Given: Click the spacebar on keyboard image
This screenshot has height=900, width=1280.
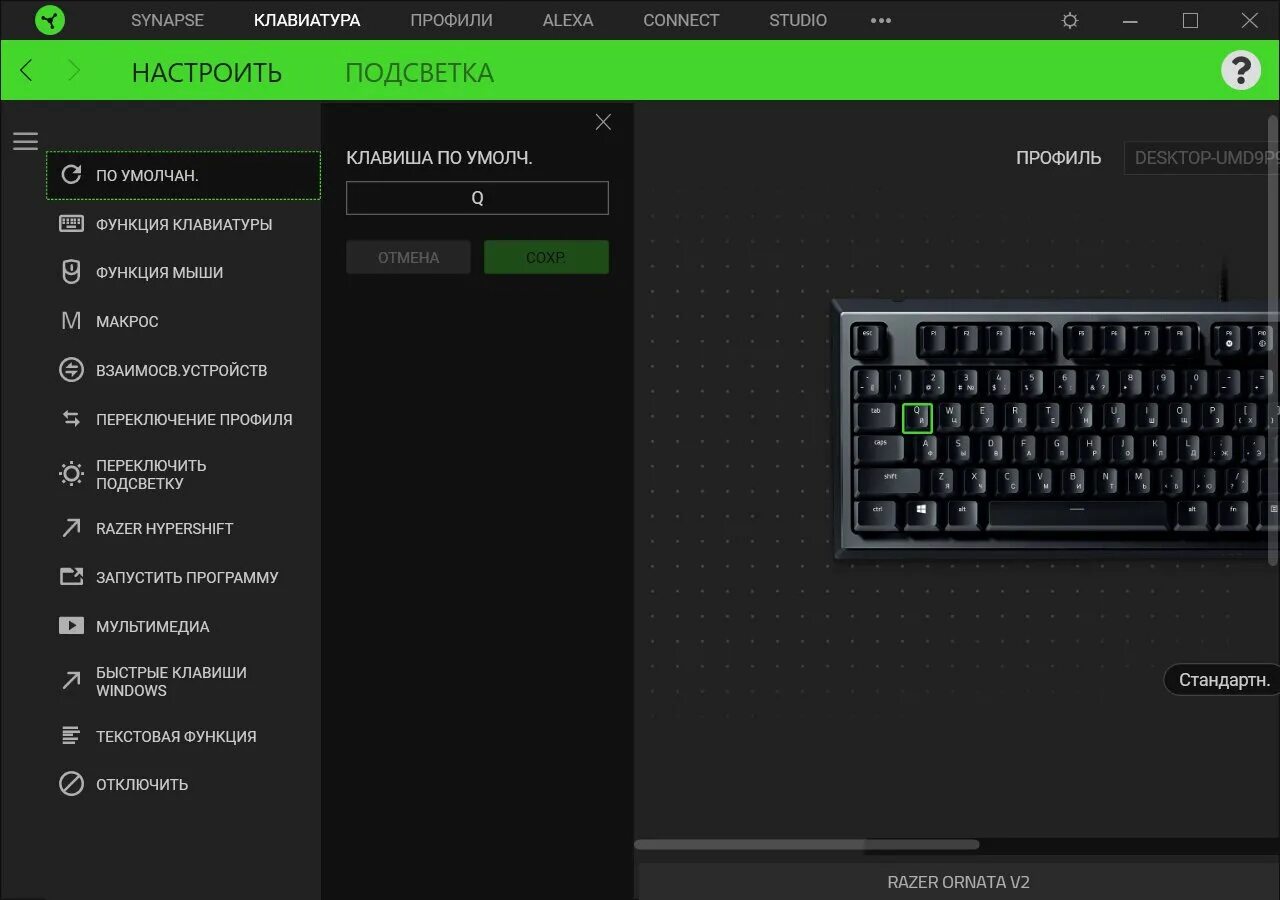Looking at the screenshot, I should tap(1077, 514).
